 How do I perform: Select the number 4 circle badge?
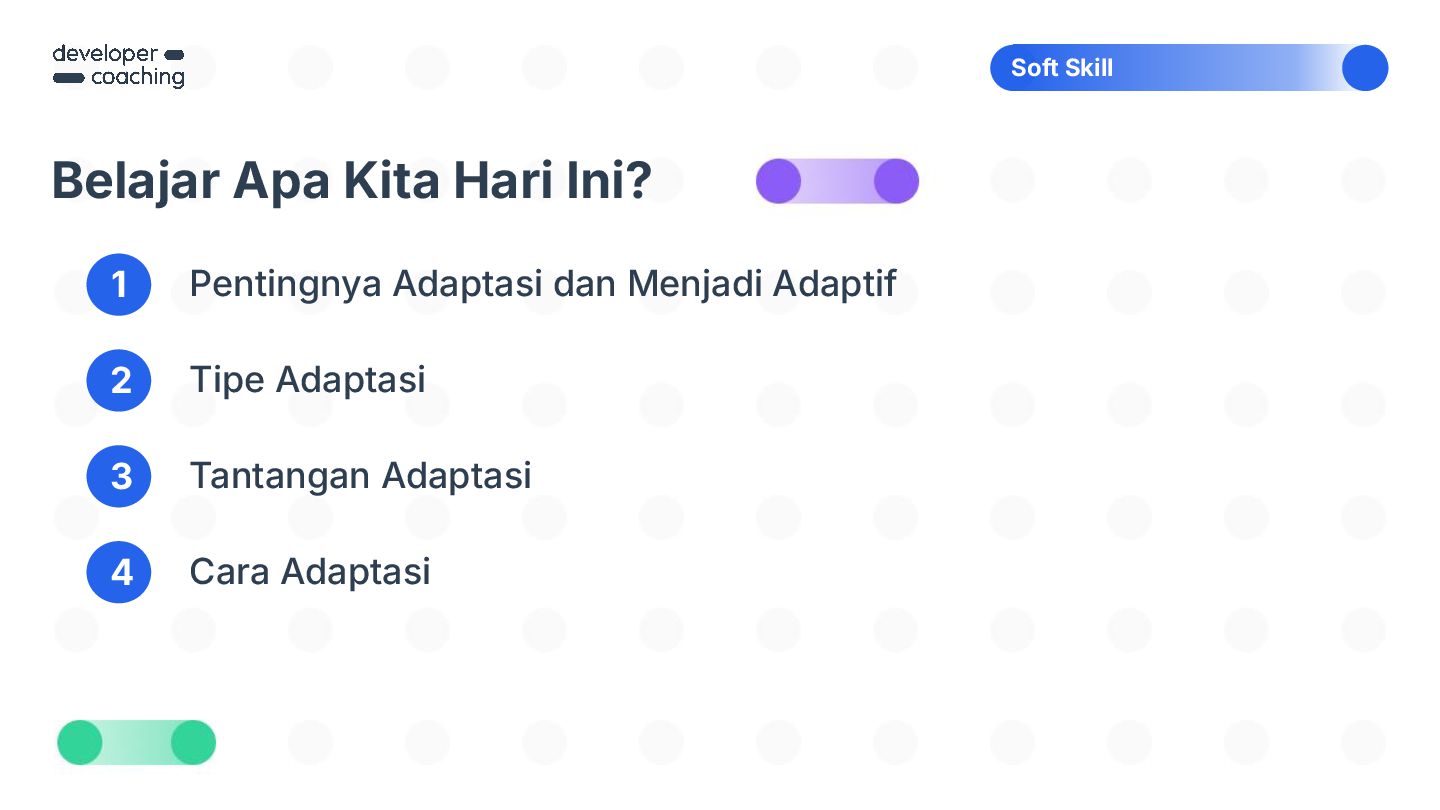point(119,572)
